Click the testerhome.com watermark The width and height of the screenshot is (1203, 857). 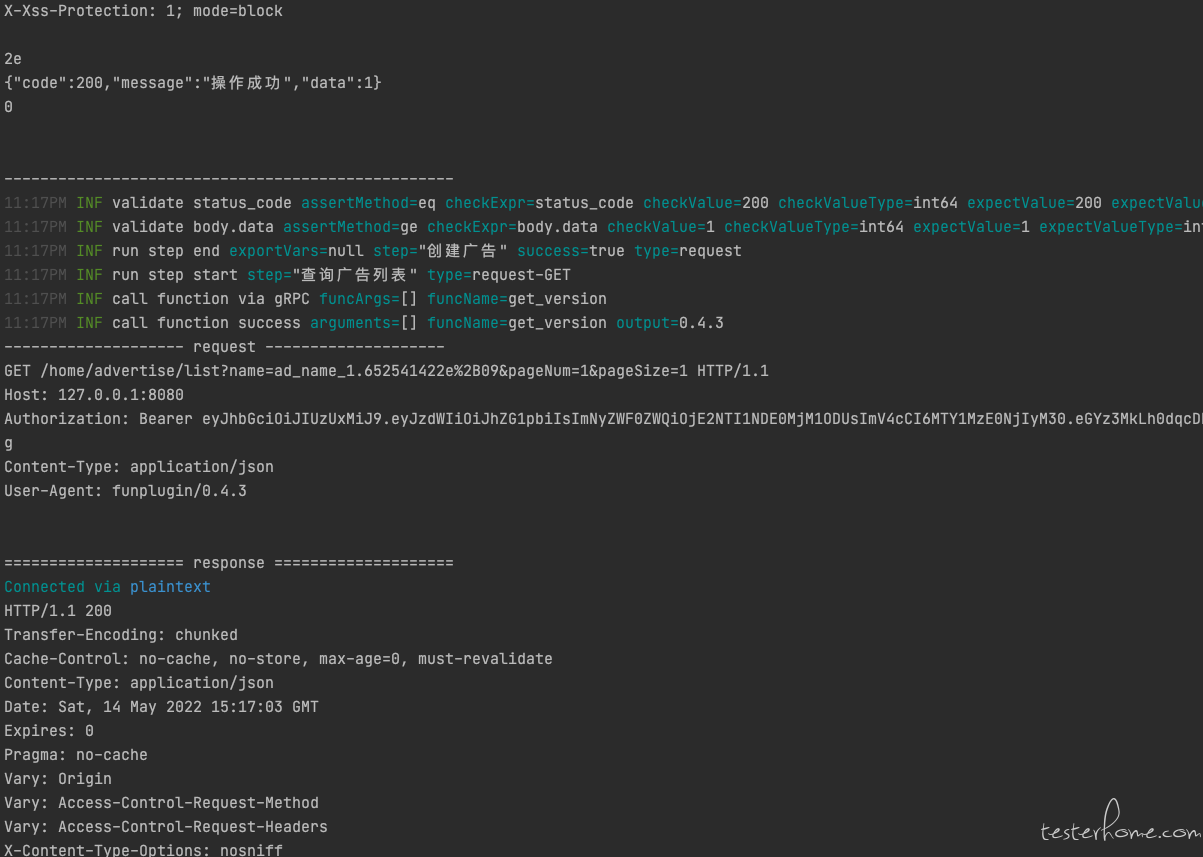click(1120, 824)
